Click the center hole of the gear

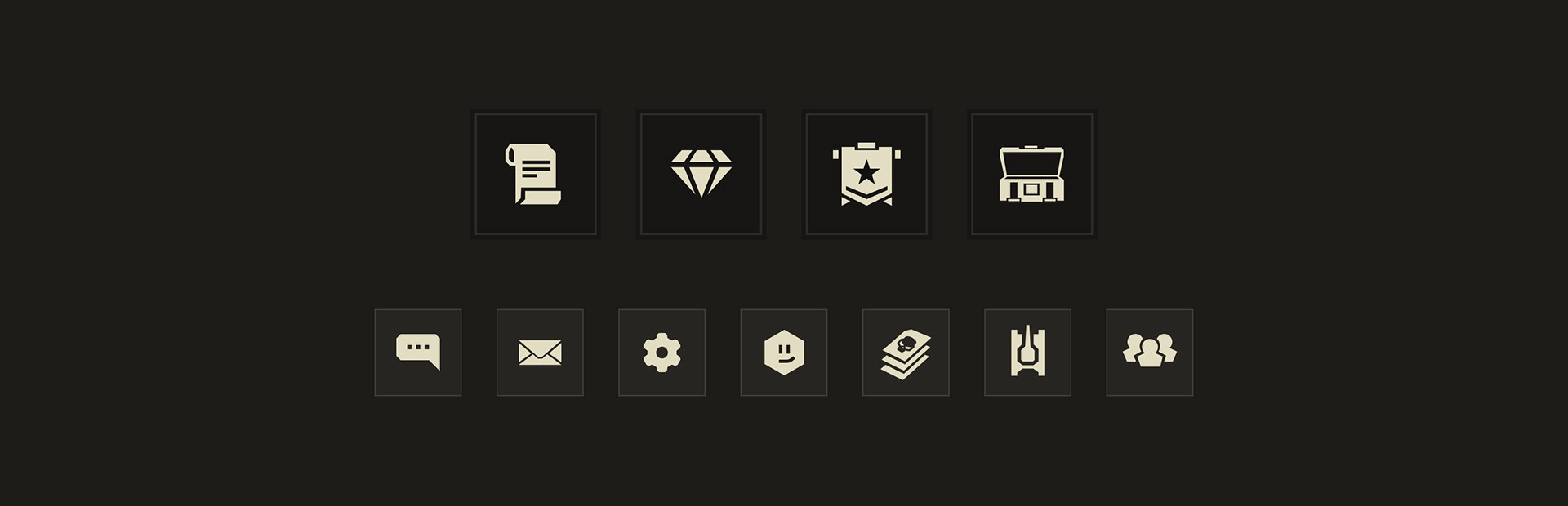point(661,353)
